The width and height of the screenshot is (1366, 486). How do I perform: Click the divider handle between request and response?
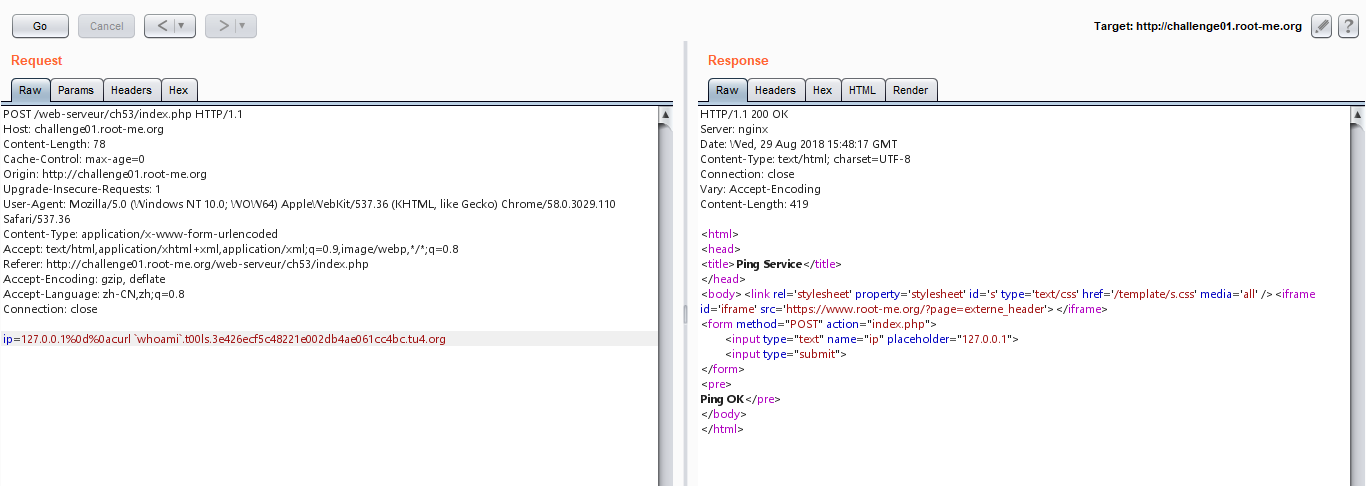tap(685, 315)
